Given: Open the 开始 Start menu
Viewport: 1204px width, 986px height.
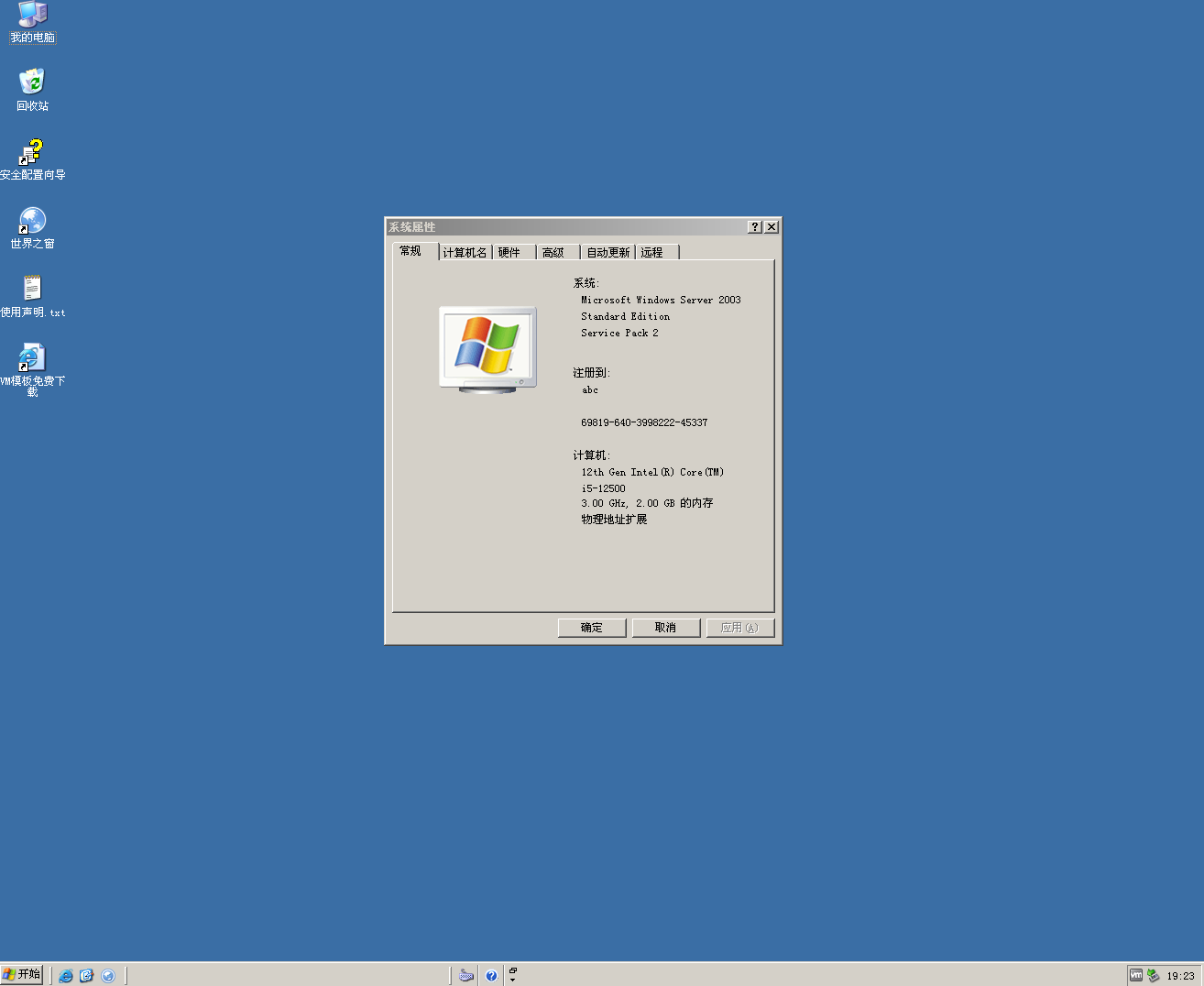Looking at the screenshot, I should pyautogui.click(x=22, y=975).
